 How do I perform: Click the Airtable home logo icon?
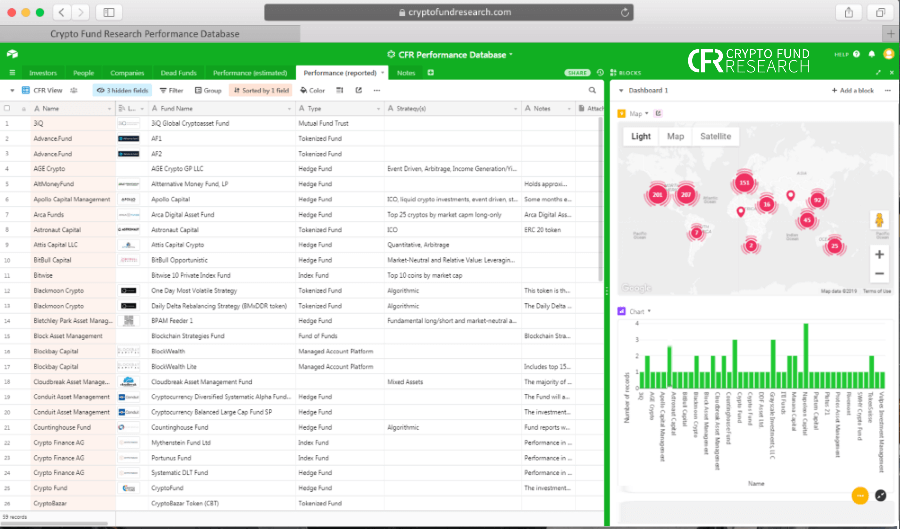click(x=13, y=54)
